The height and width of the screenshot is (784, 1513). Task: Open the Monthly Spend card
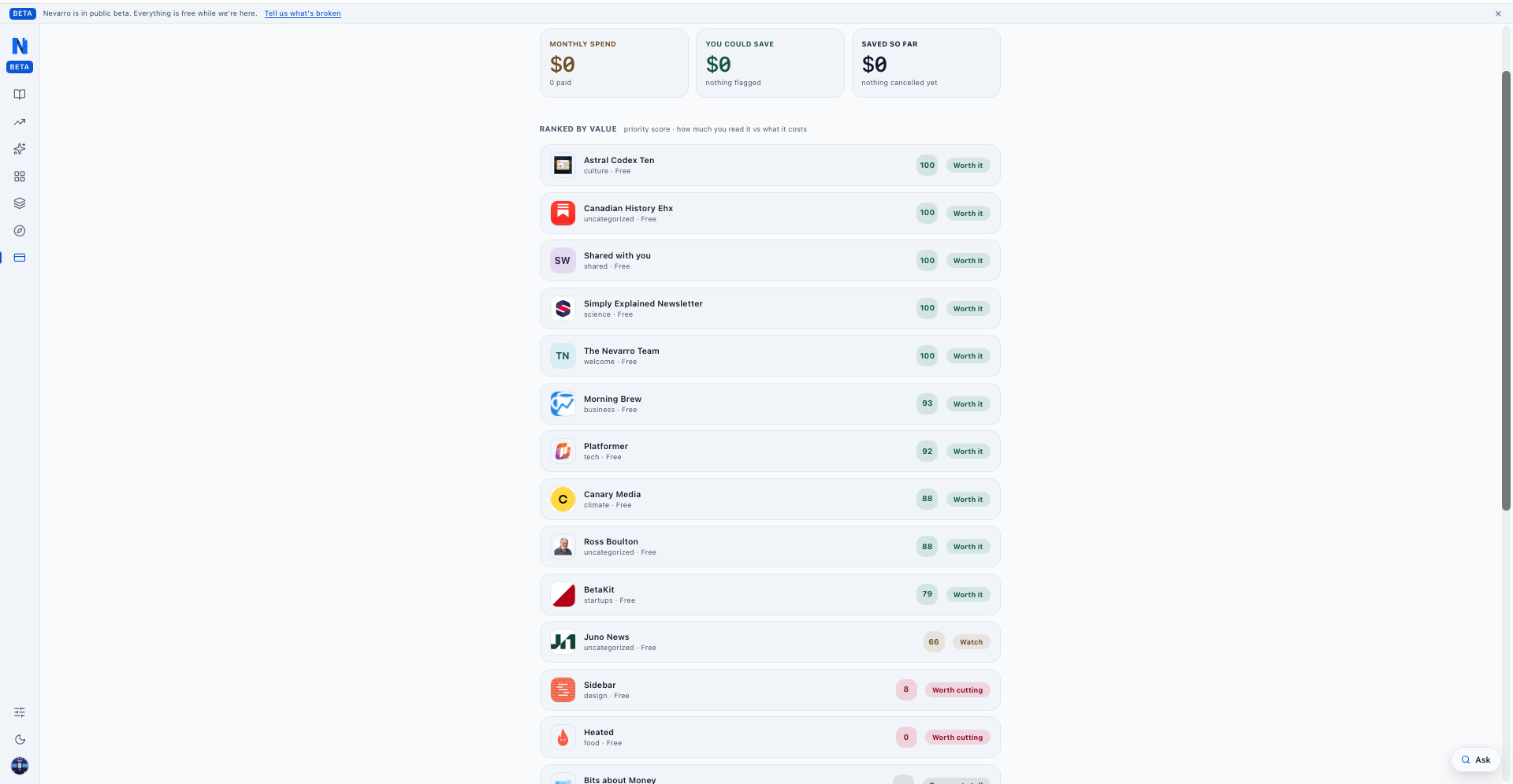tap(614, 63)
